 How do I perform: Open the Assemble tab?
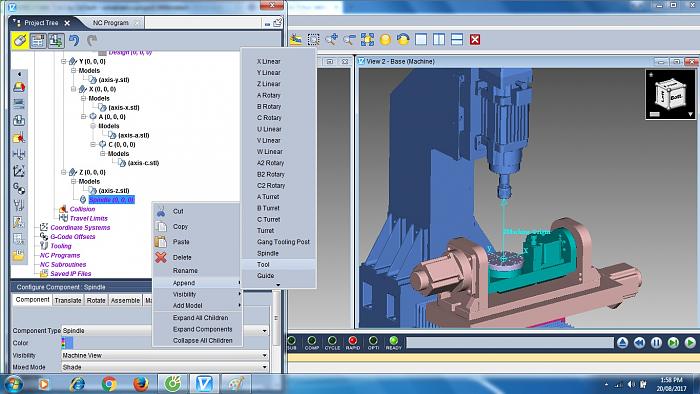[x=125, y=300]
